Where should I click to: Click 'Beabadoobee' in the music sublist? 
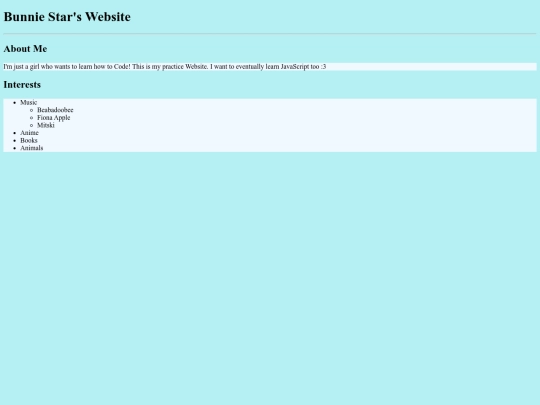[x=55, y=110]
